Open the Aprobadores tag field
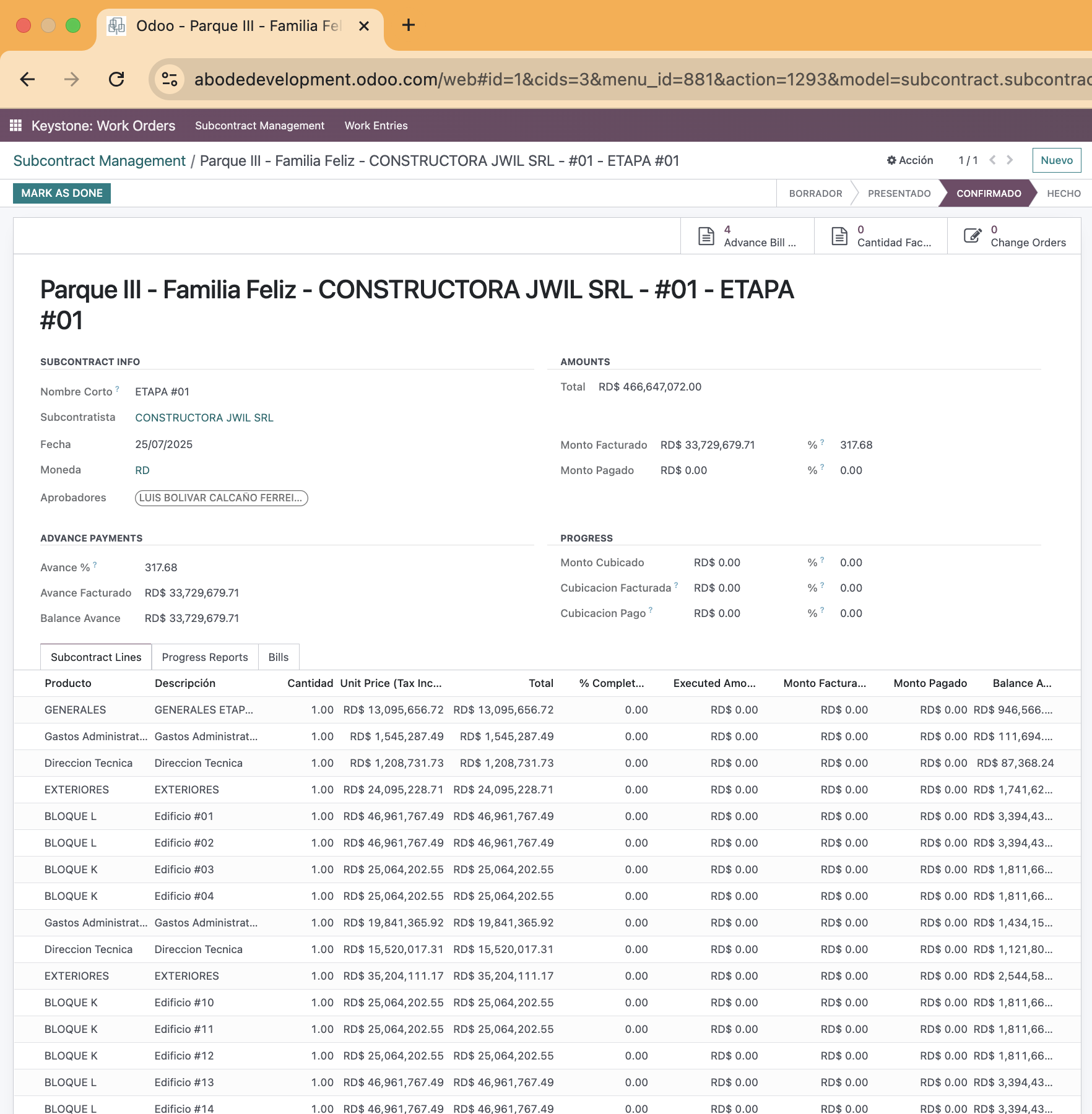 click(x=220, y=498)
